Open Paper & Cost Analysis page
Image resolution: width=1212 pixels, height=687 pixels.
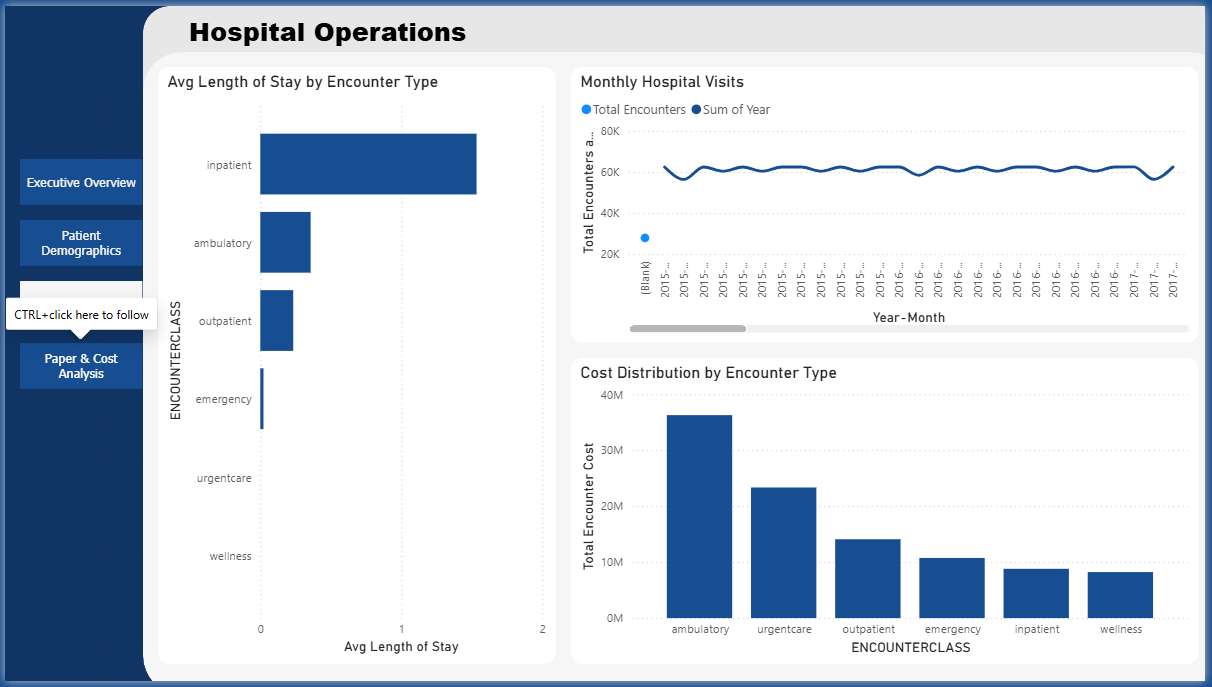81,366
